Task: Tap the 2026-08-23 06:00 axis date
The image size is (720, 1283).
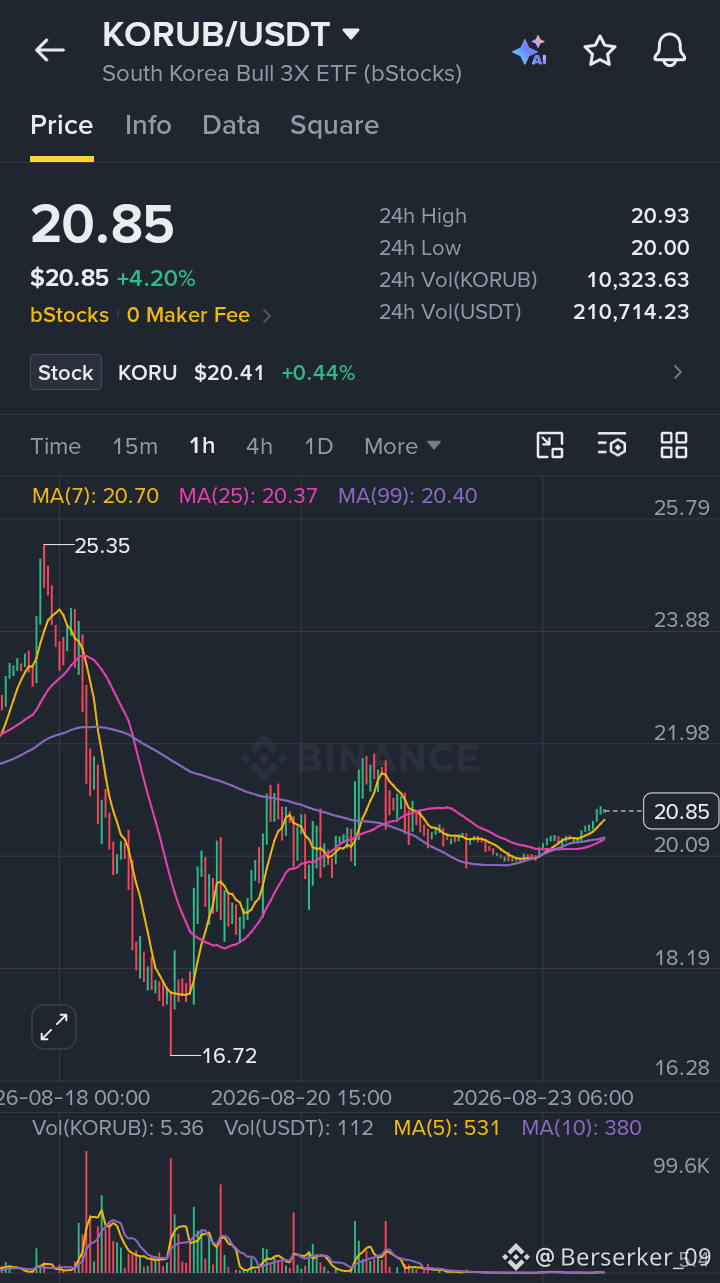Action: coord(543,1097)
